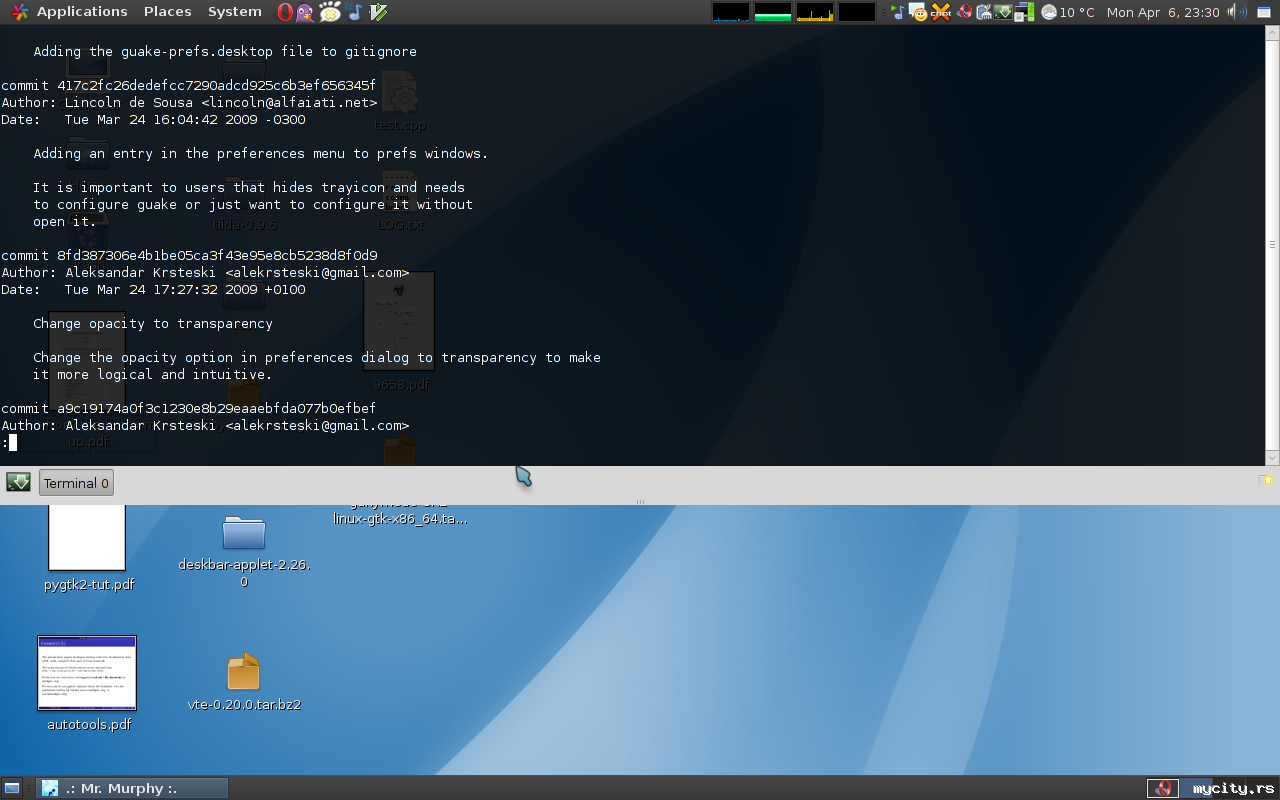Select the autotools.pdf desktop thumbnail
This screenshot has width=1280, height=800.
point(87,673)
